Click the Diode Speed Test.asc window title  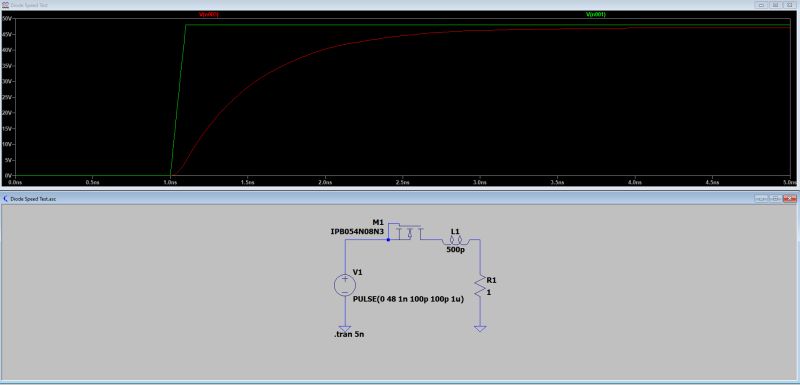(x=33, y=198)
